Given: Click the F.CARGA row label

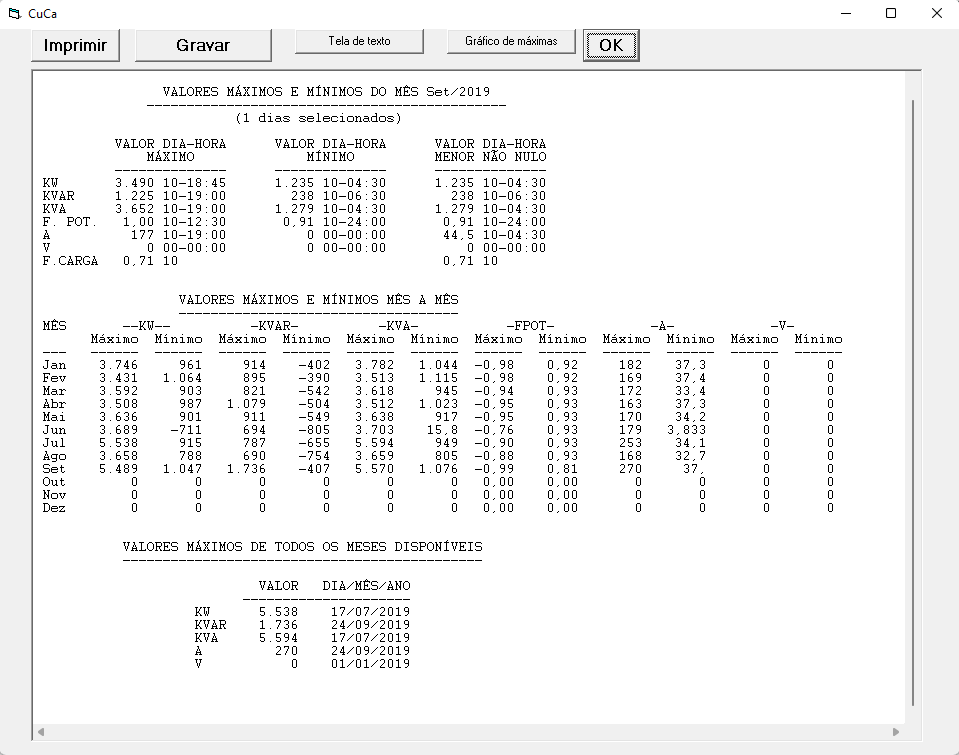Looking at the screenshot, I should click(x=70, y=261).
